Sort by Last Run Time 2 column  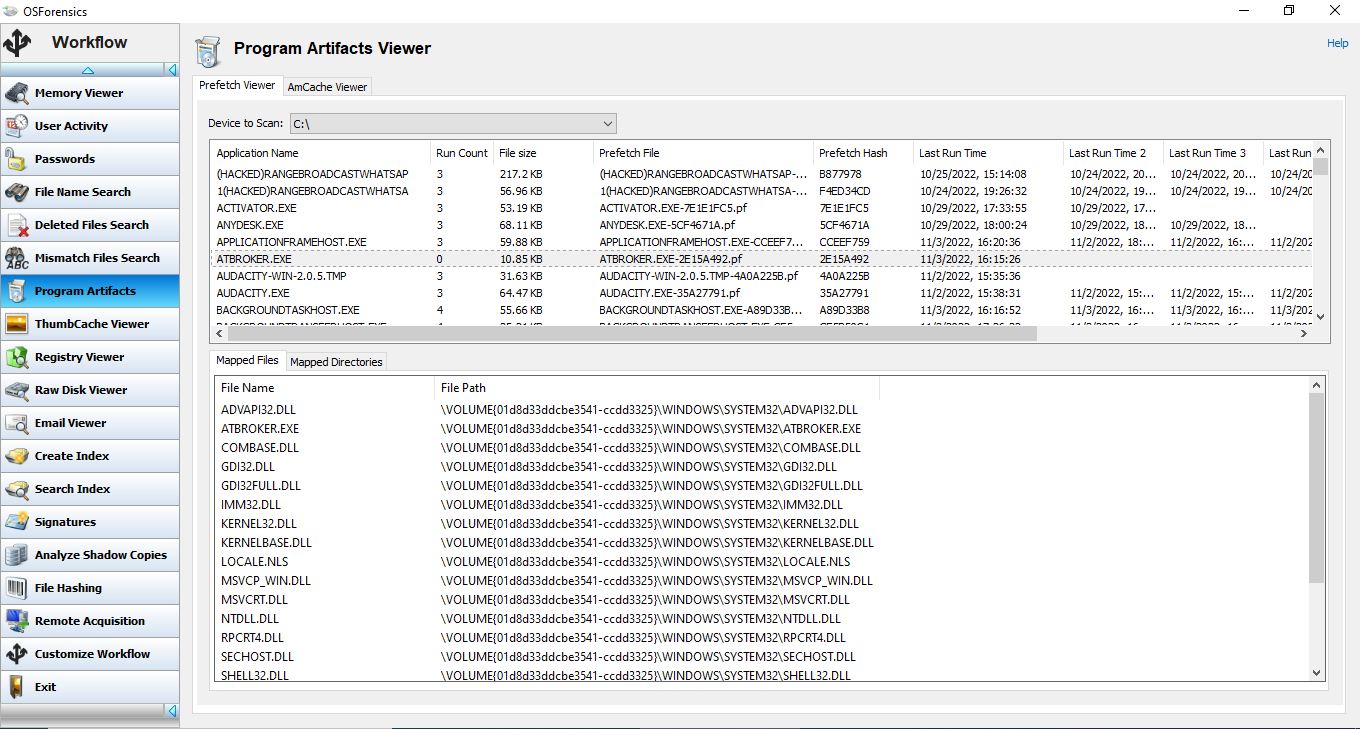pyautogui.click(x=1113, y=153)
